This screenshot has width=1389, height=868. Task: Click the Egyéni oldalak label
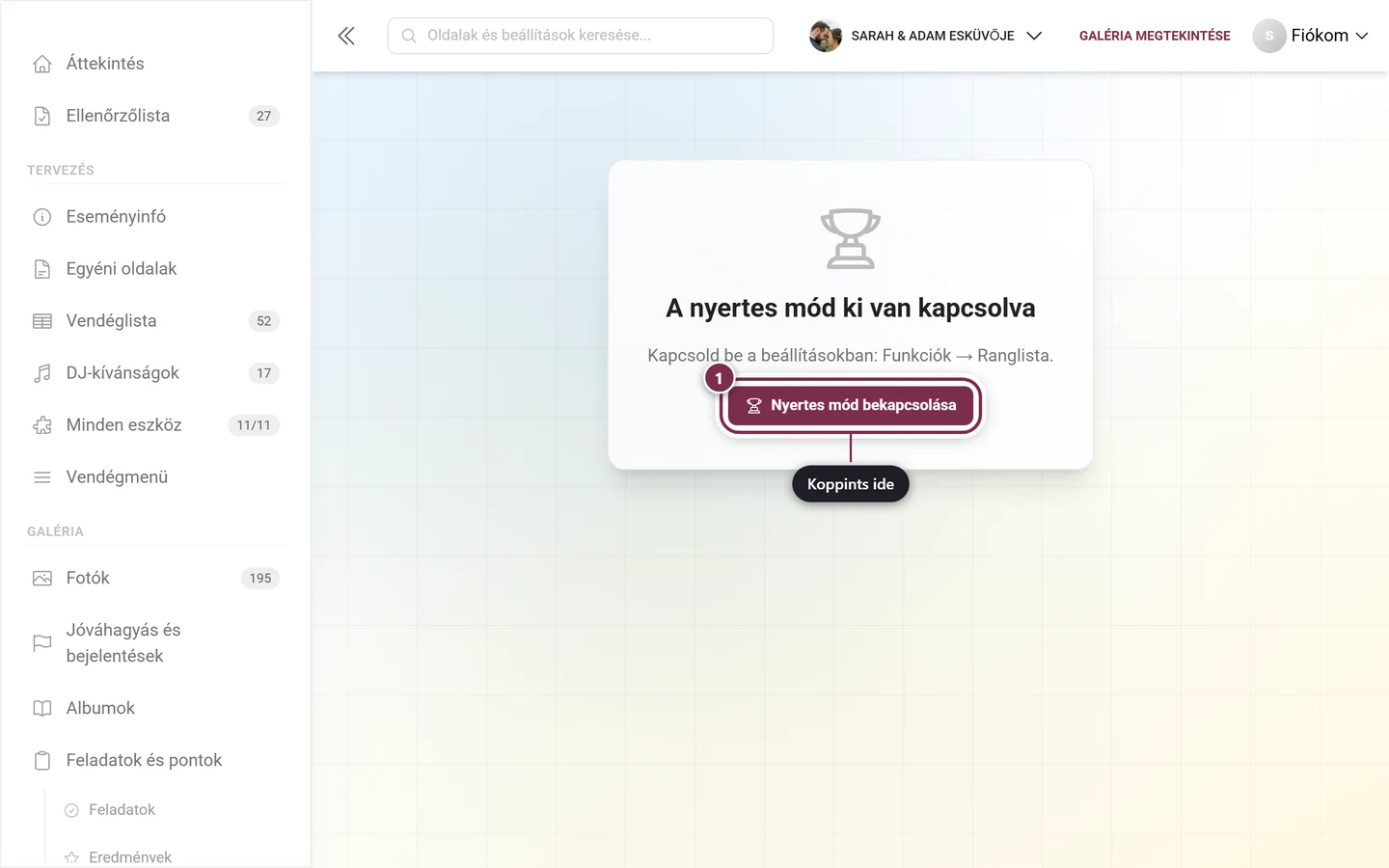122,269
